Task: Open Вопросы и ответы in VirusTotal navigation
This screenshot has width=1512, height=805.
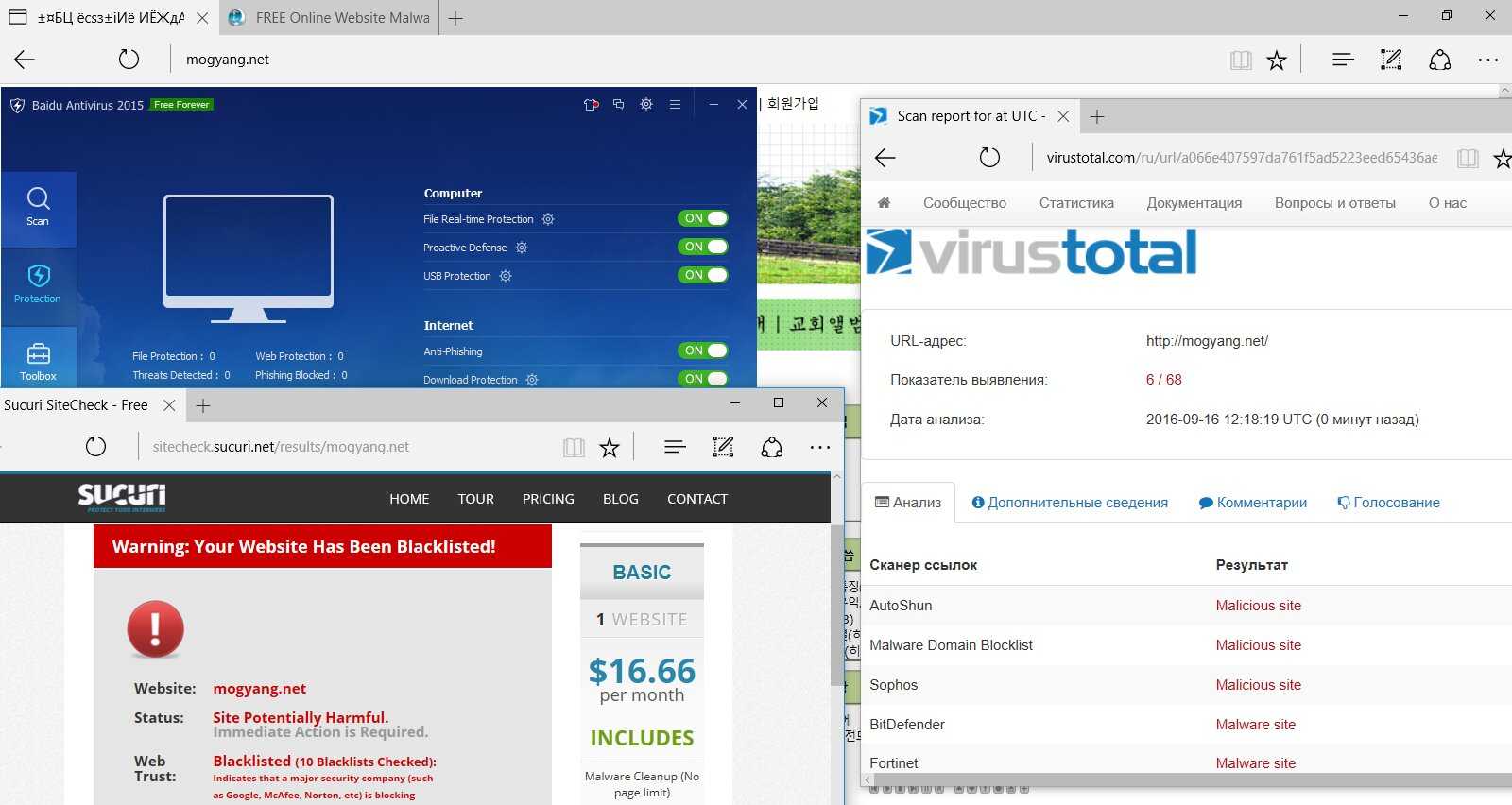Action: [x=1335, y=203]
